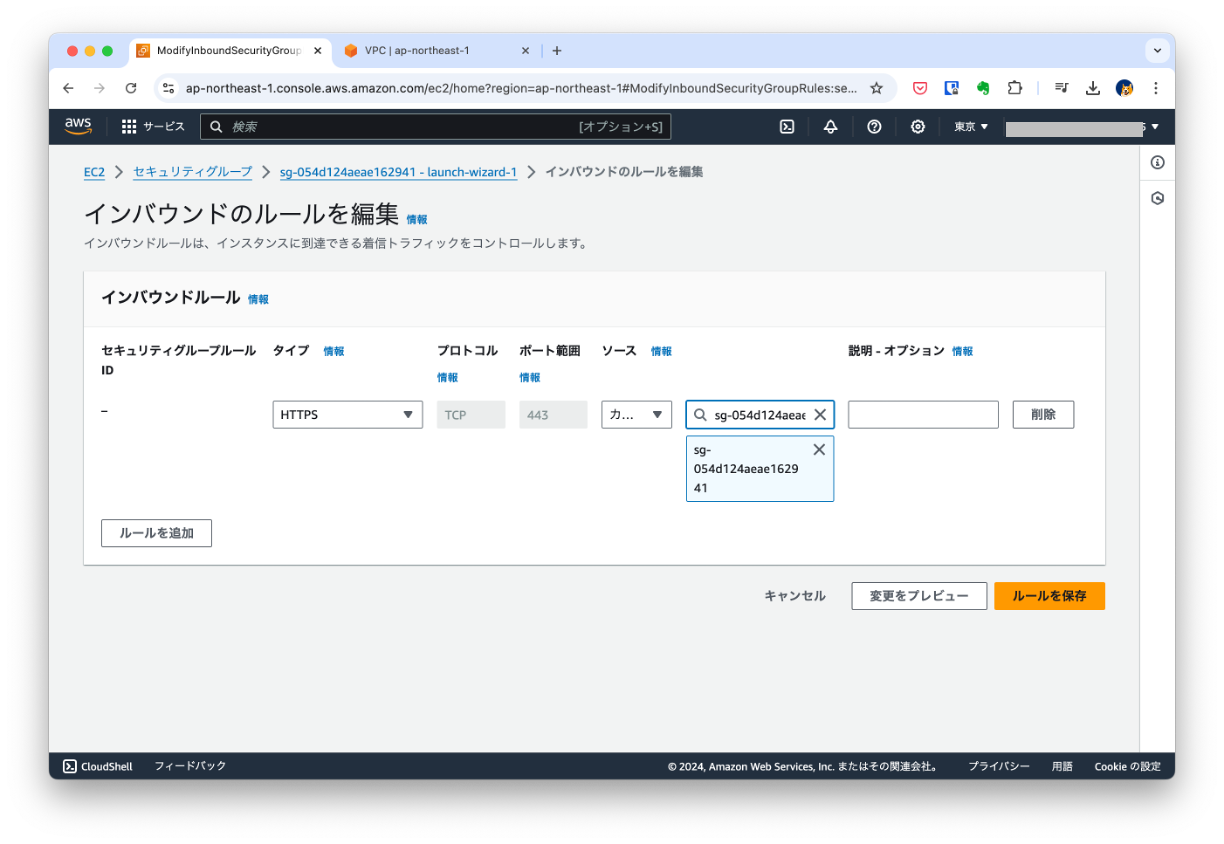
Task: Open the Evernote extension icon
Action: click(983, 88)
